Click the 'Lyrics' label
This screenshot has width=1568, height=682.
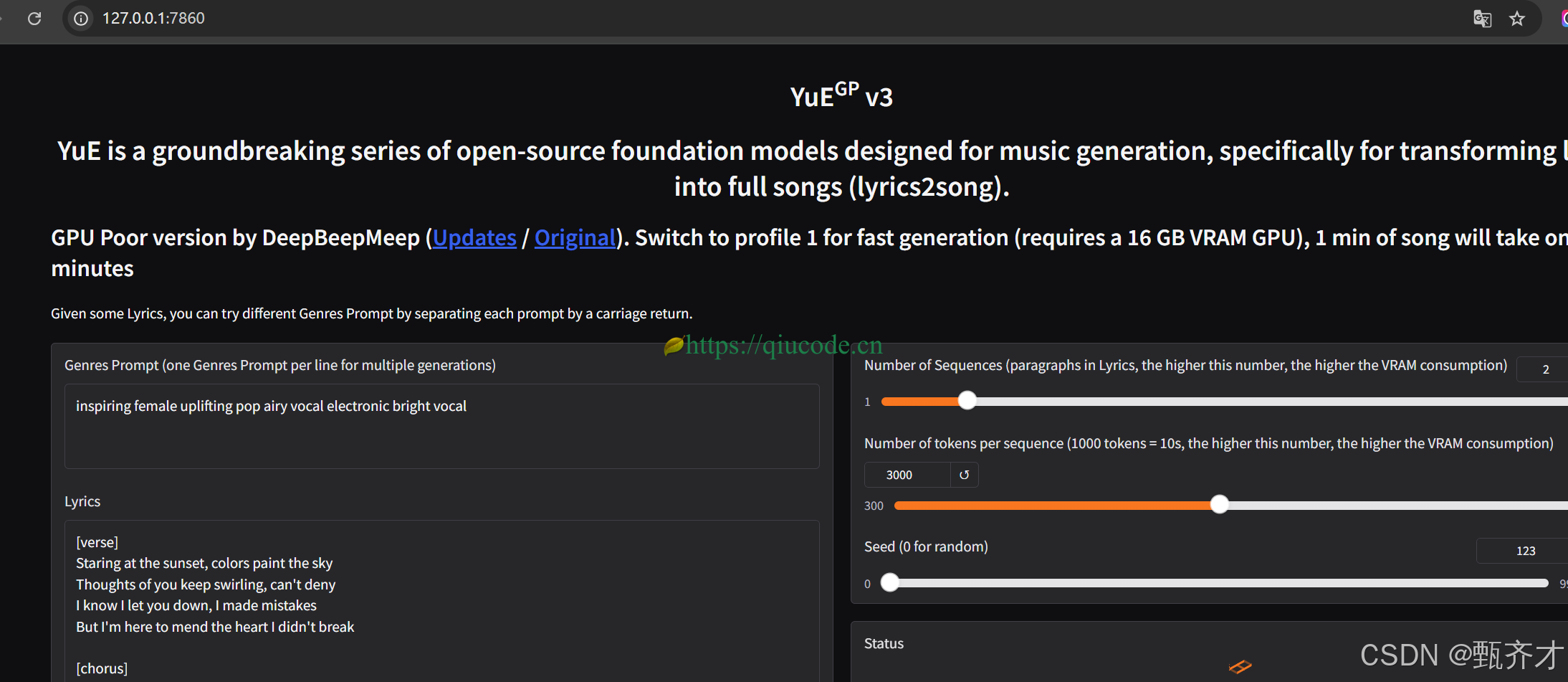[82, 501]
